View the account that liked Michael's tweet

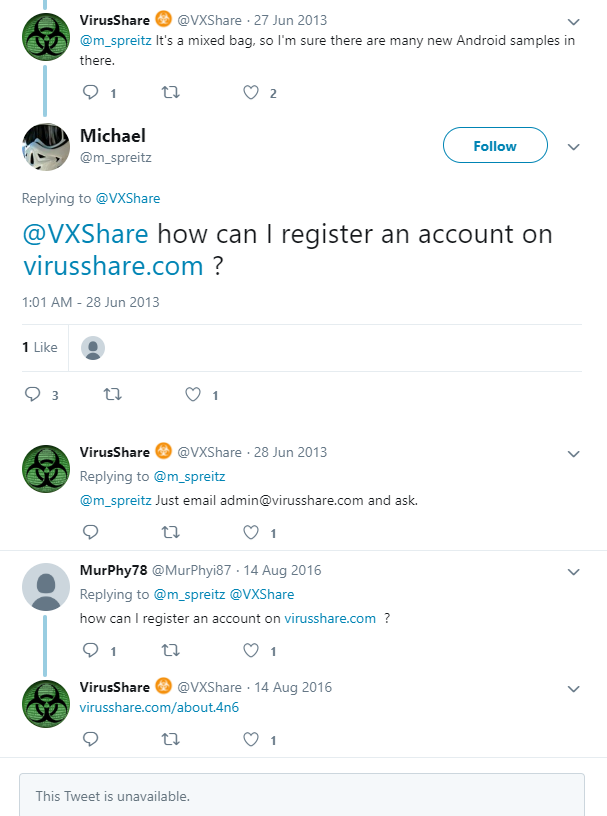click(92, 347)
